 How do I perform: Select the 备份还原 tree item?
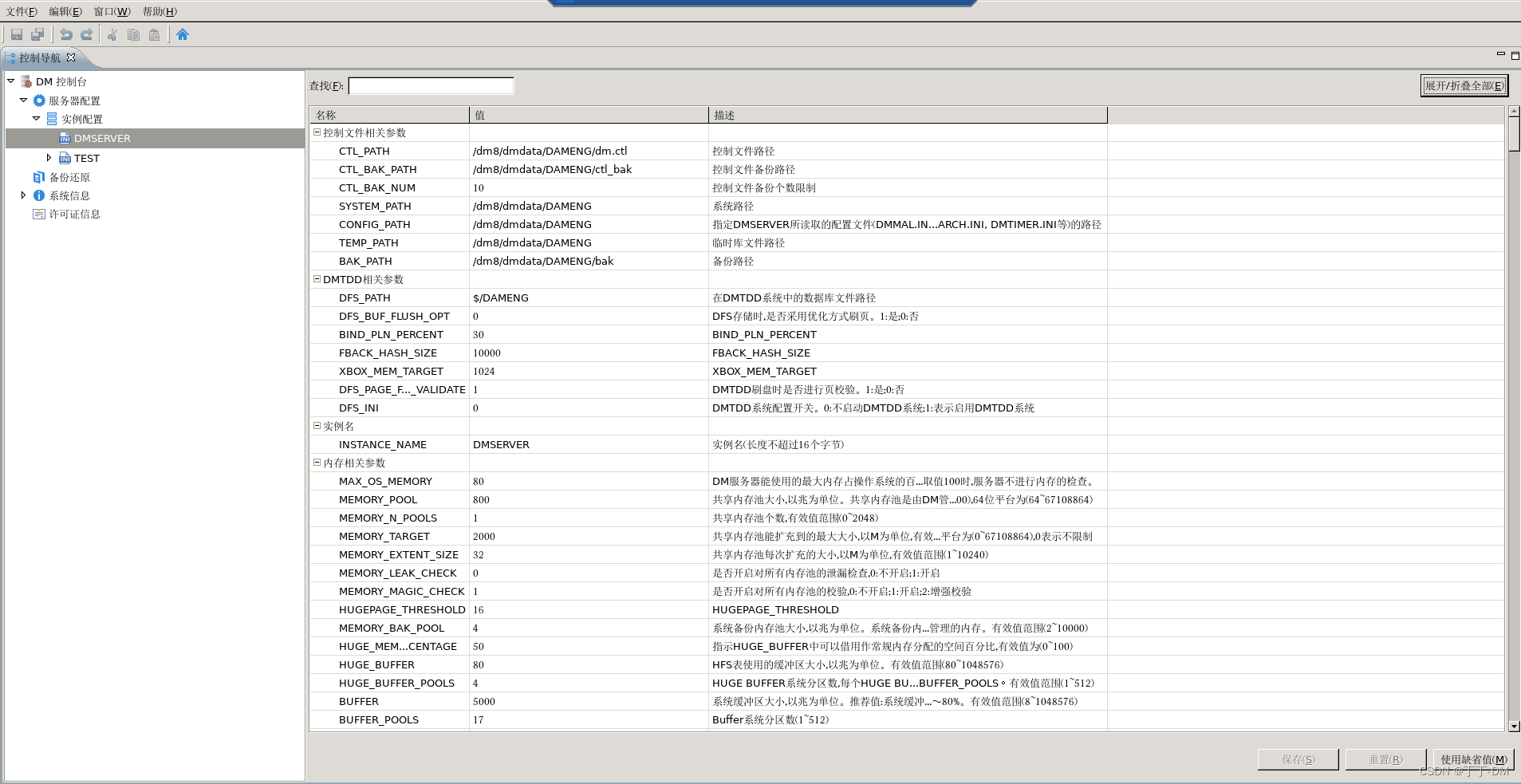pyautogui.click(x=70, y=176)
